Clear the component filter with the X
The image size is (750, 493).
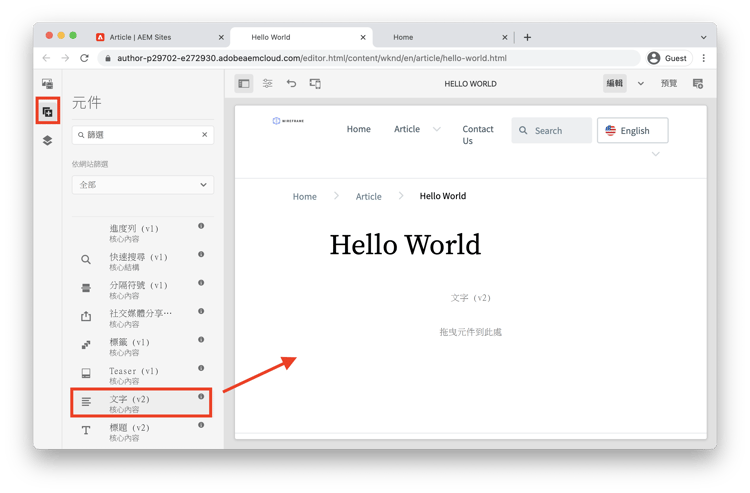[x=205, y=135]
